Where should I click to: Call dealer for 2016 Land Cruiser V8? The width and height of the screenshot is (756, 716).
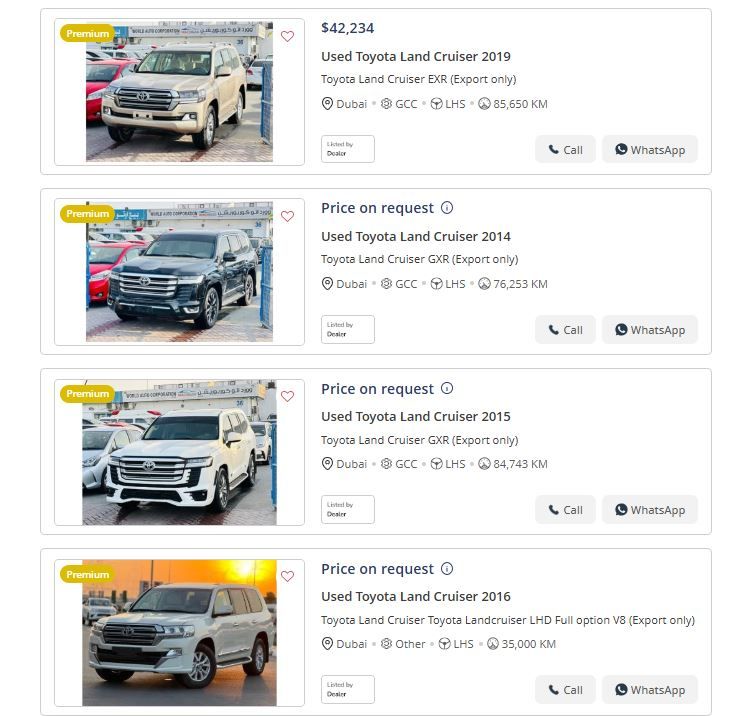(565, 690)
